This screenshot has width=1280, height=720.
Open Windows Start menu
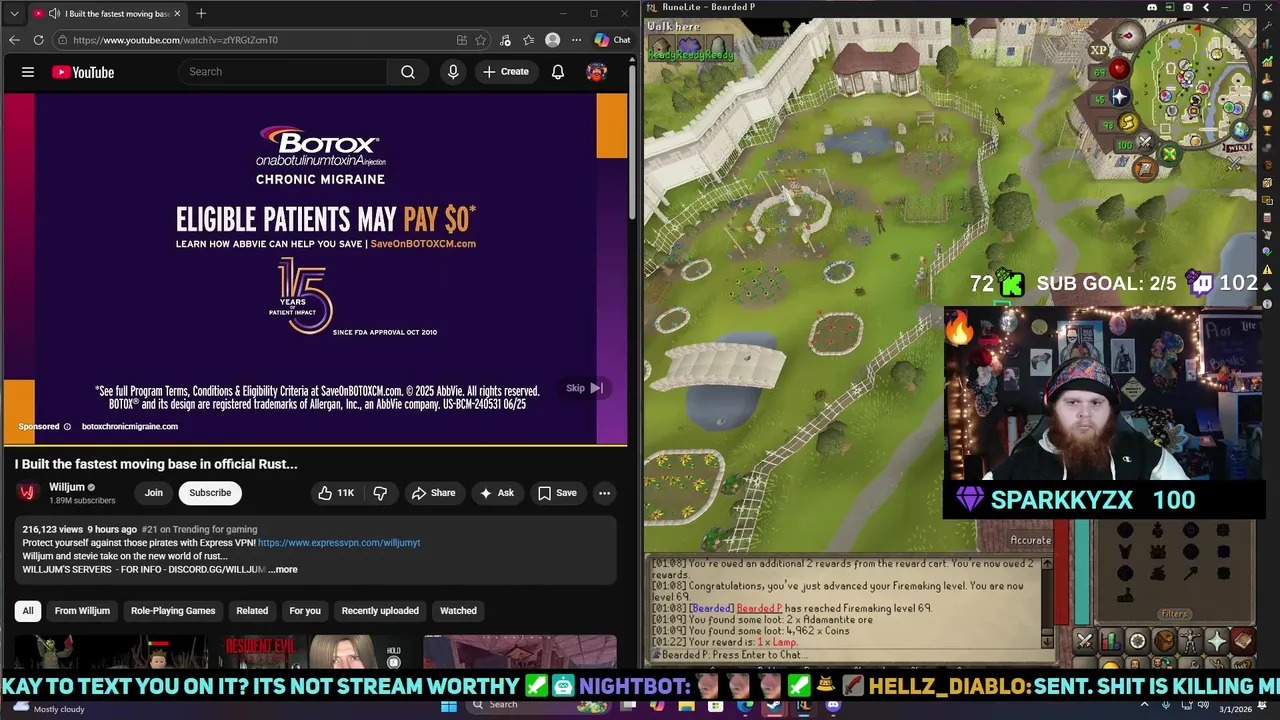point(447,705)
